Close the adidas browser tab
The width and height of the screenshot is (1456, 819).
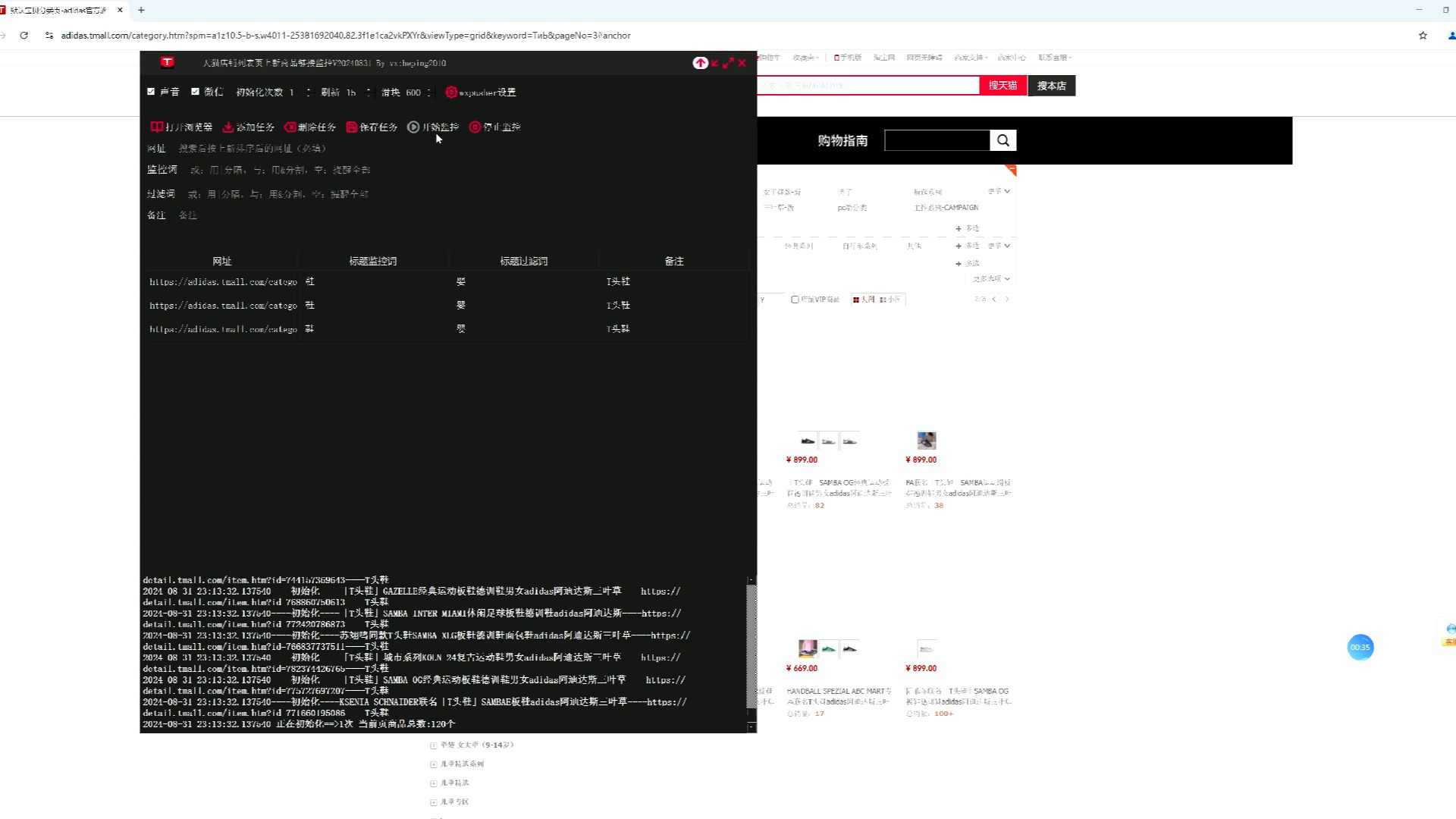[120, 10]
